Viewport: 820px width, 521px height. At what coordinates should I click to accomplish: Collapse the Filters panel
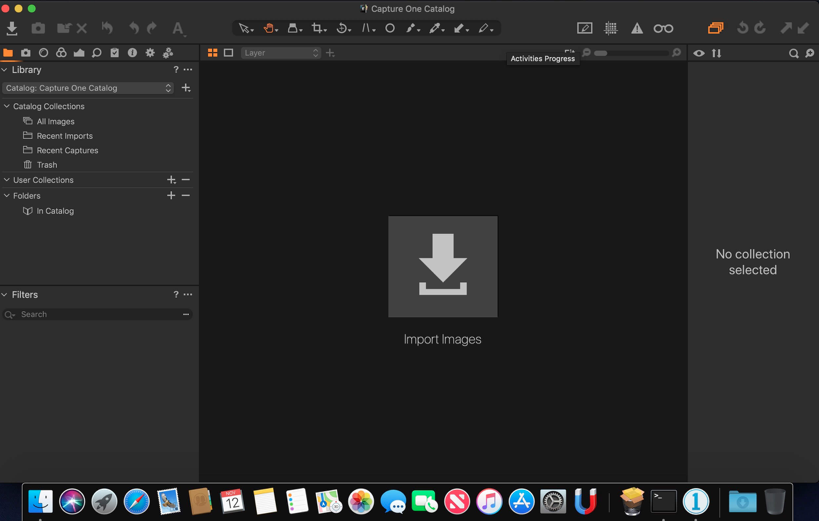click(5, 295)
